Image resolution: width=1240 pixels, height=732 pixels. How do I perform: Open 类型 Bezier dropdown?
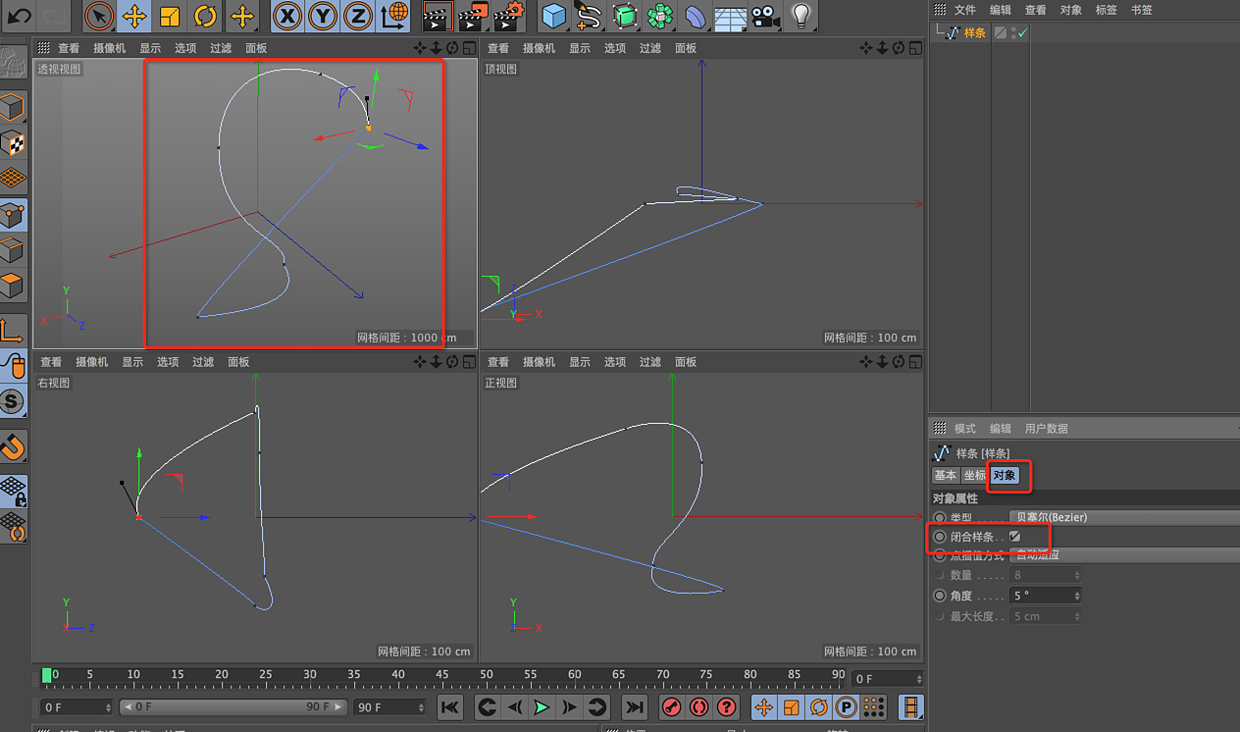[x=1123, y=517]
